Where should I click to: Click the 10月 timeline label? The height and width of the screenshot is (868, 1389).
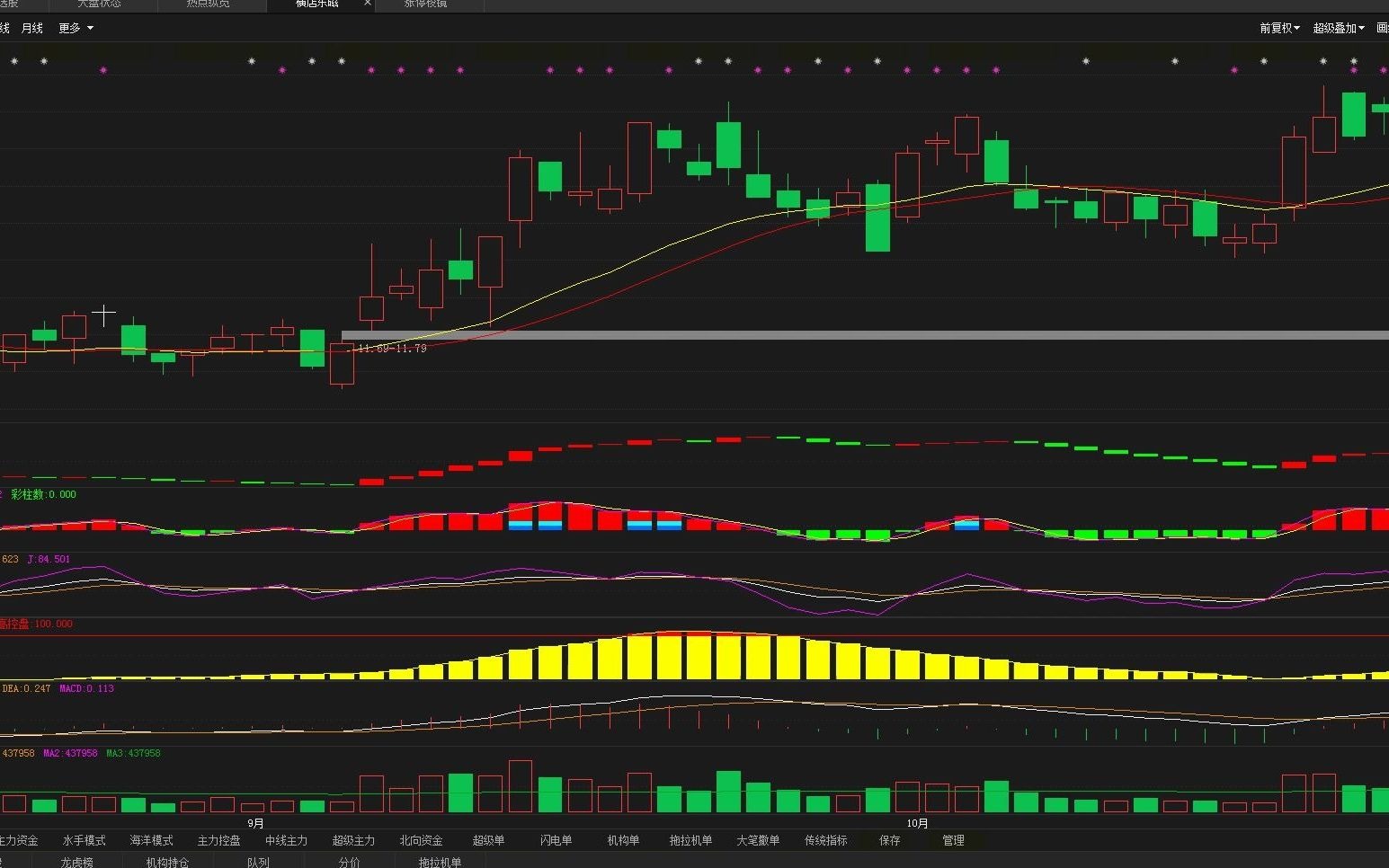pos(917,822)
